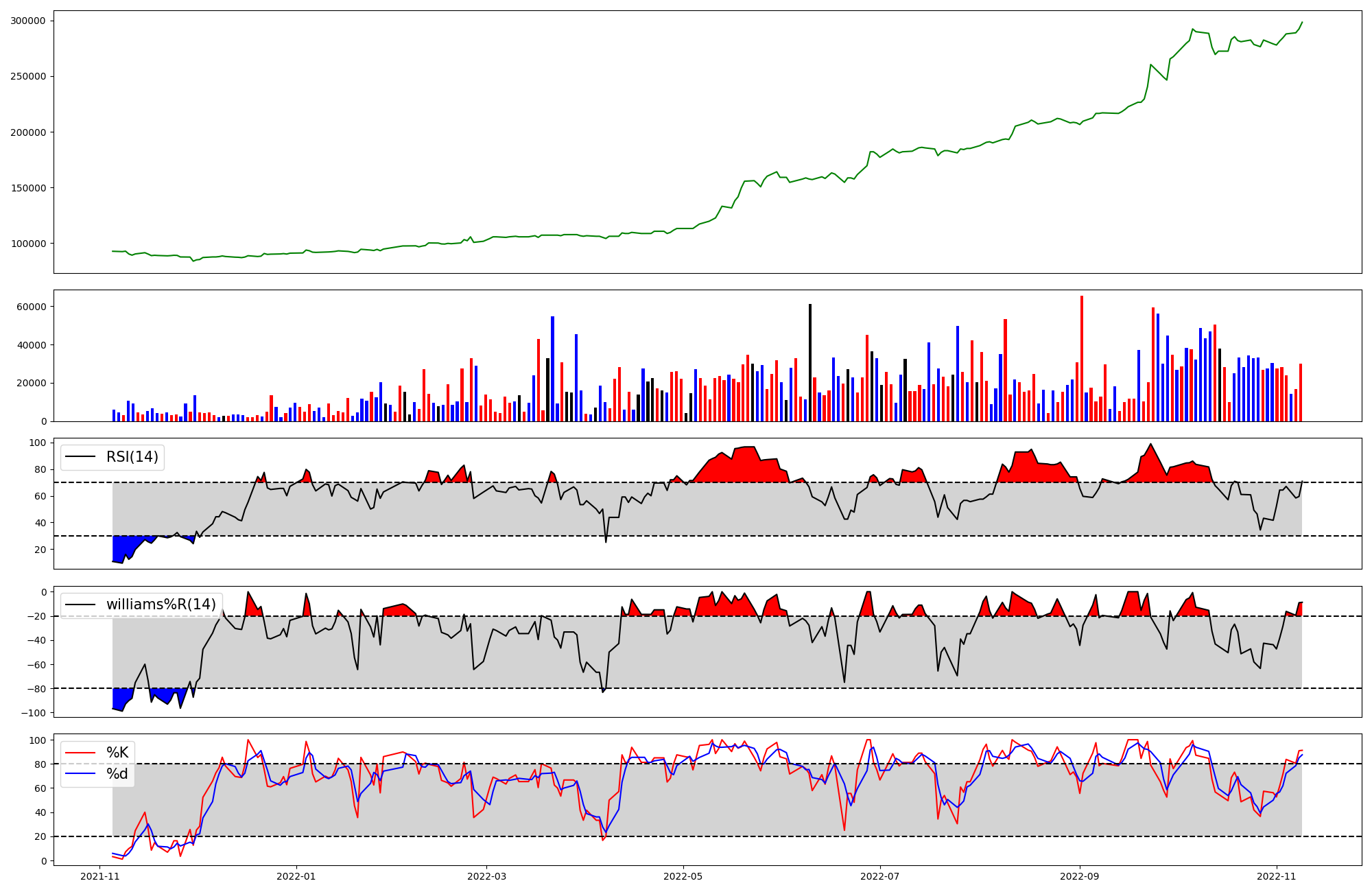Click the 2022-05 x-axis date label
This screenshot has height=892, width=1372.
[x=683, y=876]
